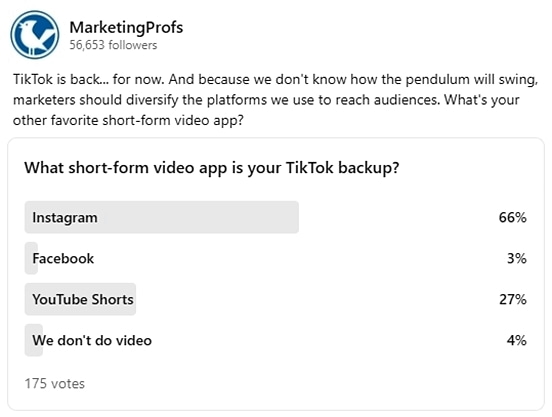This screenshot has height=417, width=552.
Task: Select the We don't do video option
Action: pyautogui.click(x=276, y=341)
